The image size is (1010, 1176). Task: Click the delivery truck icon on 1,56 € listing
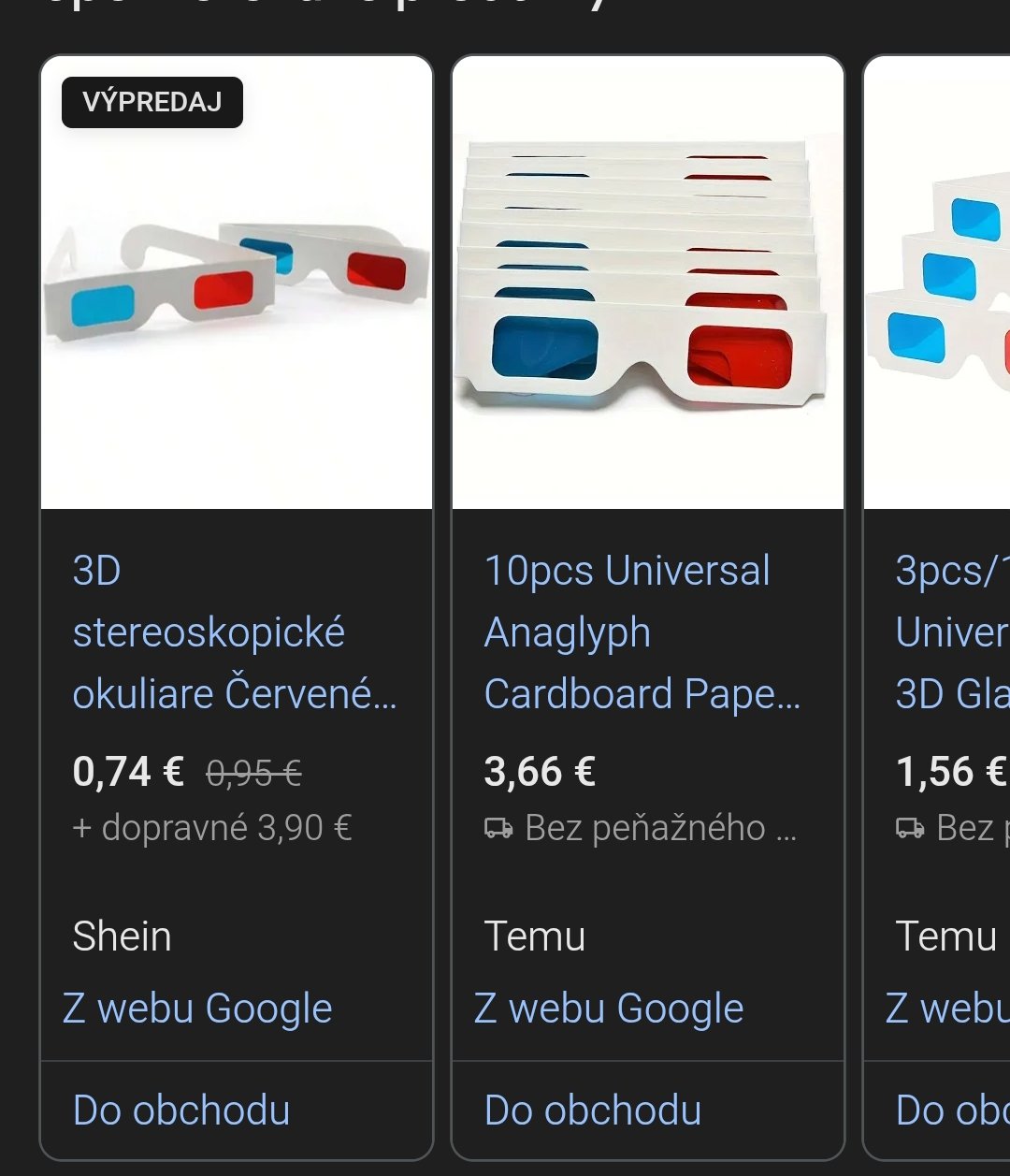(x=910, y=828)
